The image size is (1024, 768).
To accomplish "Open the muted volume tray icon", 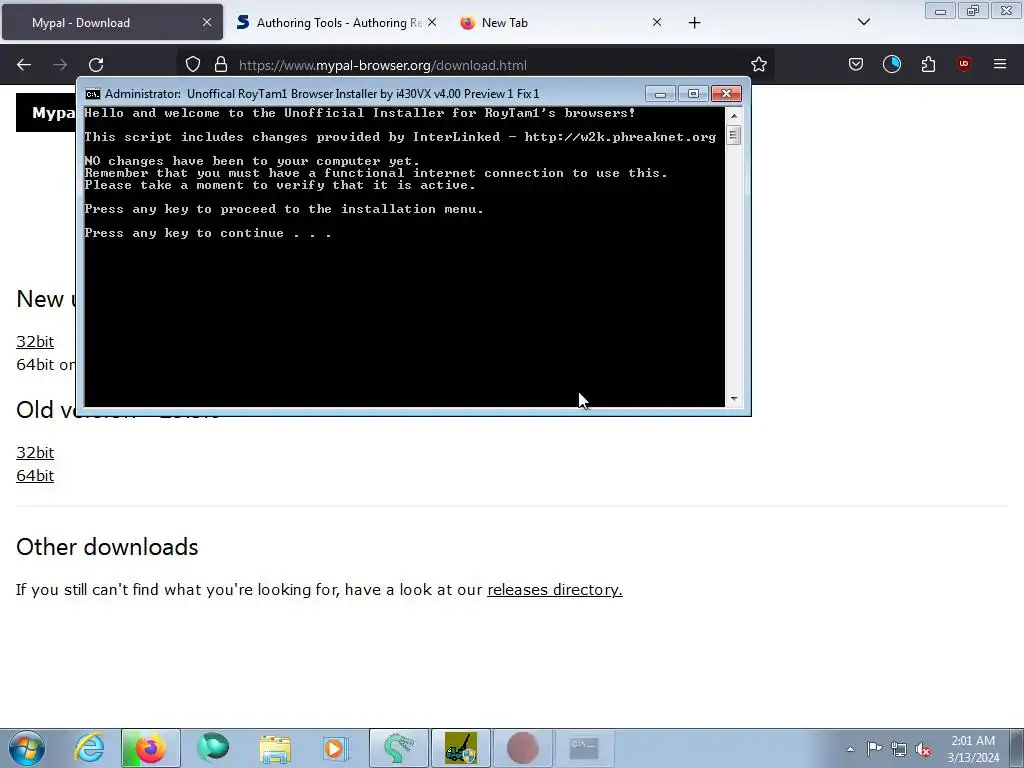I will tap(923, 749).
